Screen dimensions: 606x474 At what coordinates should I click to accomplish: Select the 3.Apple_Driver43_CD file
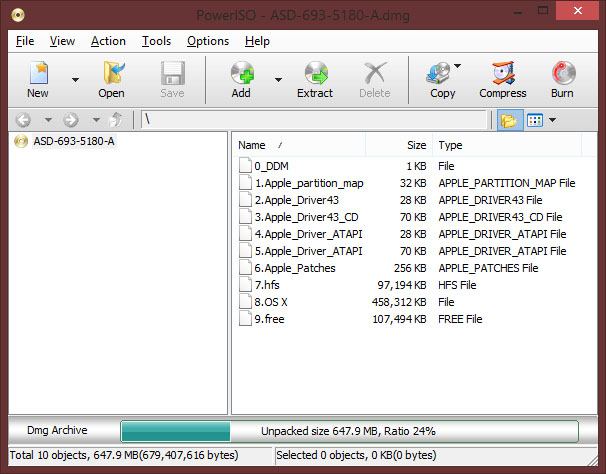[306, 217]
